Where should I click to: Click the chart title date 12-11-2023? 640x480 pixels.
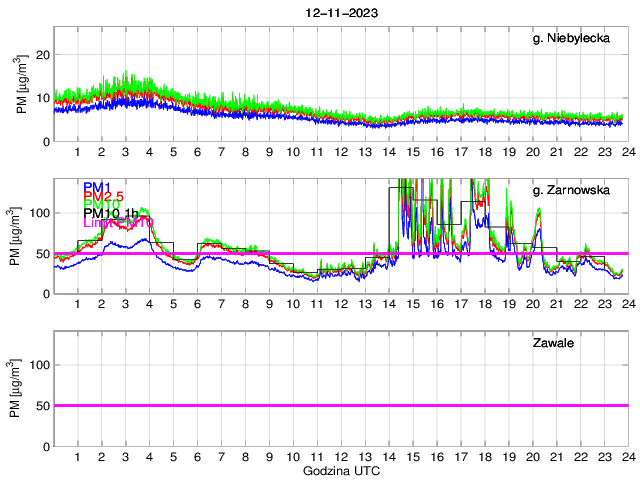342,13
